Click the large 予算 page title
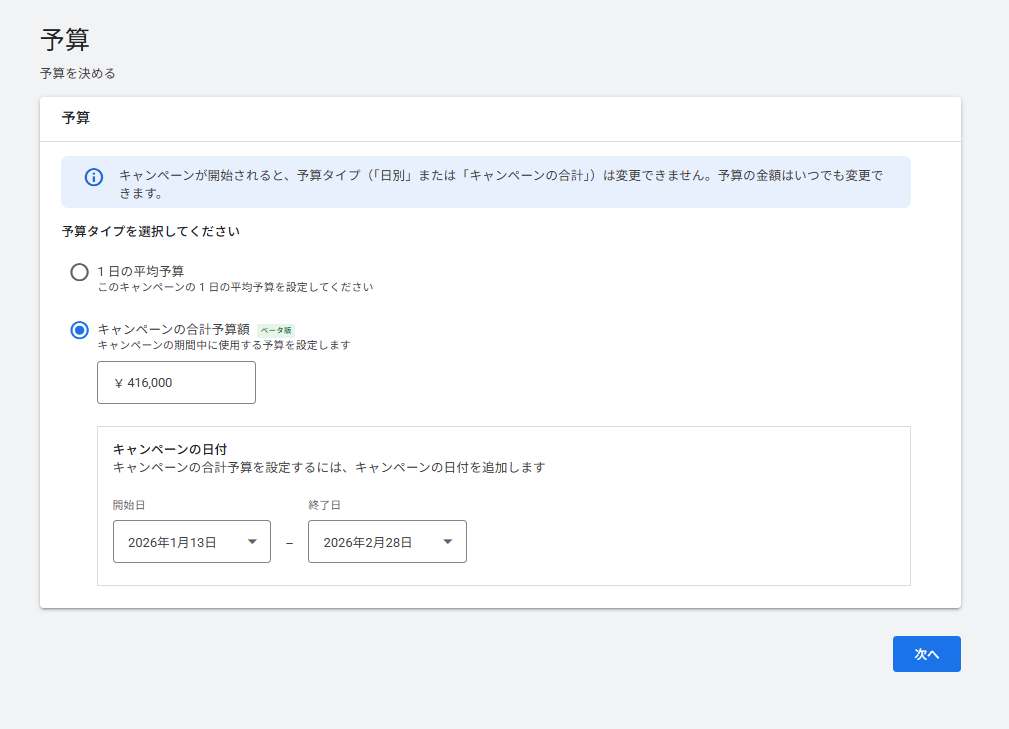Viewport: 1009px width, 729px height. [65, 39]
